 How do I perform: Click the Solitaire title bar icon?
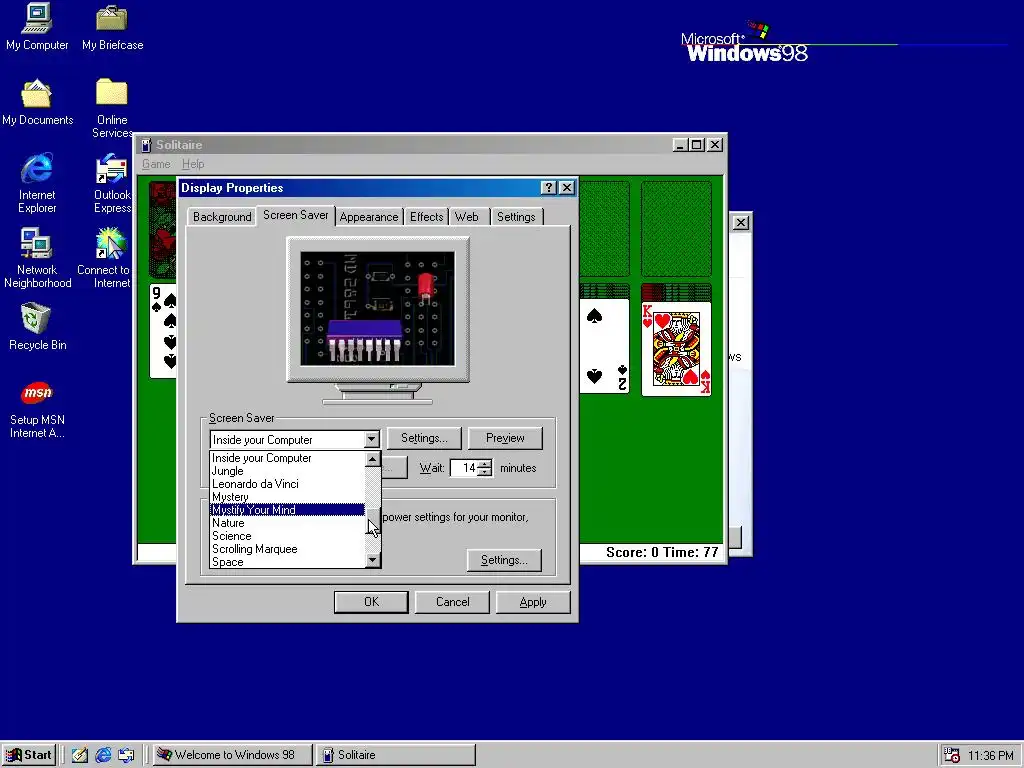tap(146, 145)
